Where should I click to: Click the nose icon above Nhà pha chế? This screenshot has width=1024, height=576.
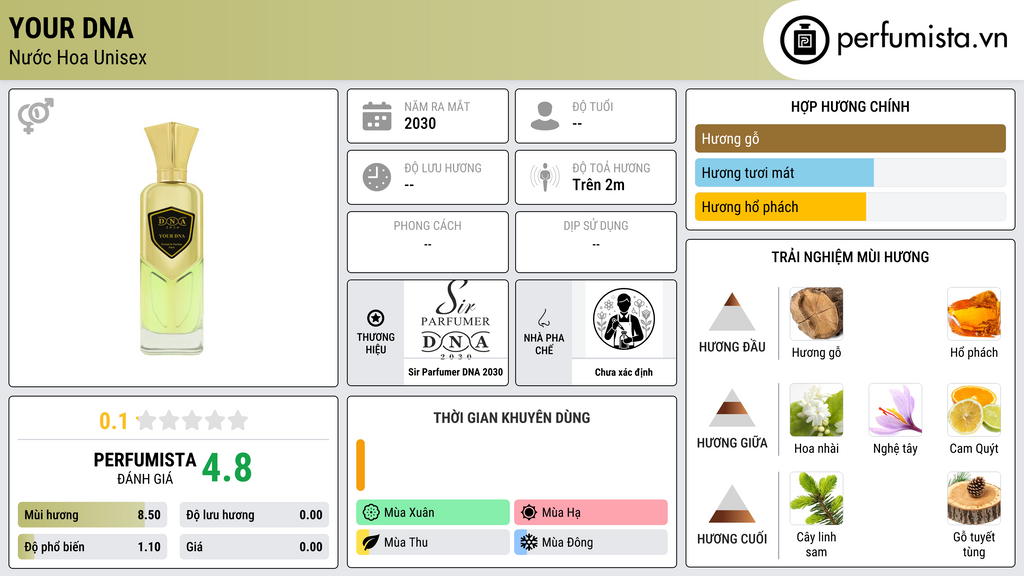tap(543, 318)
